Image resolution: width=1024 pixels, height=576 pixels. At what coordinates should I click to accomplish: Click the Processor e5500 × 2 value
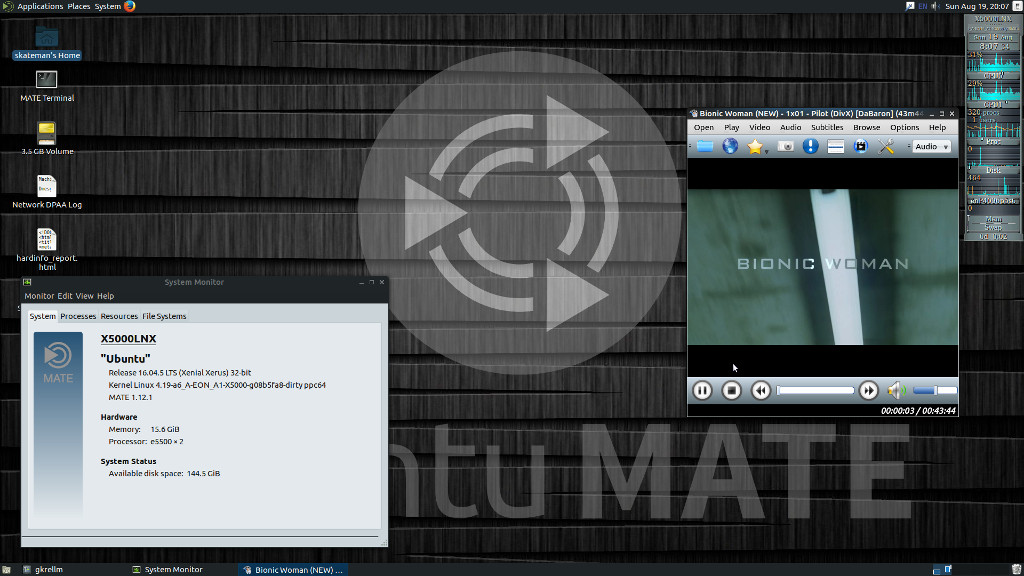coord(167,441)
